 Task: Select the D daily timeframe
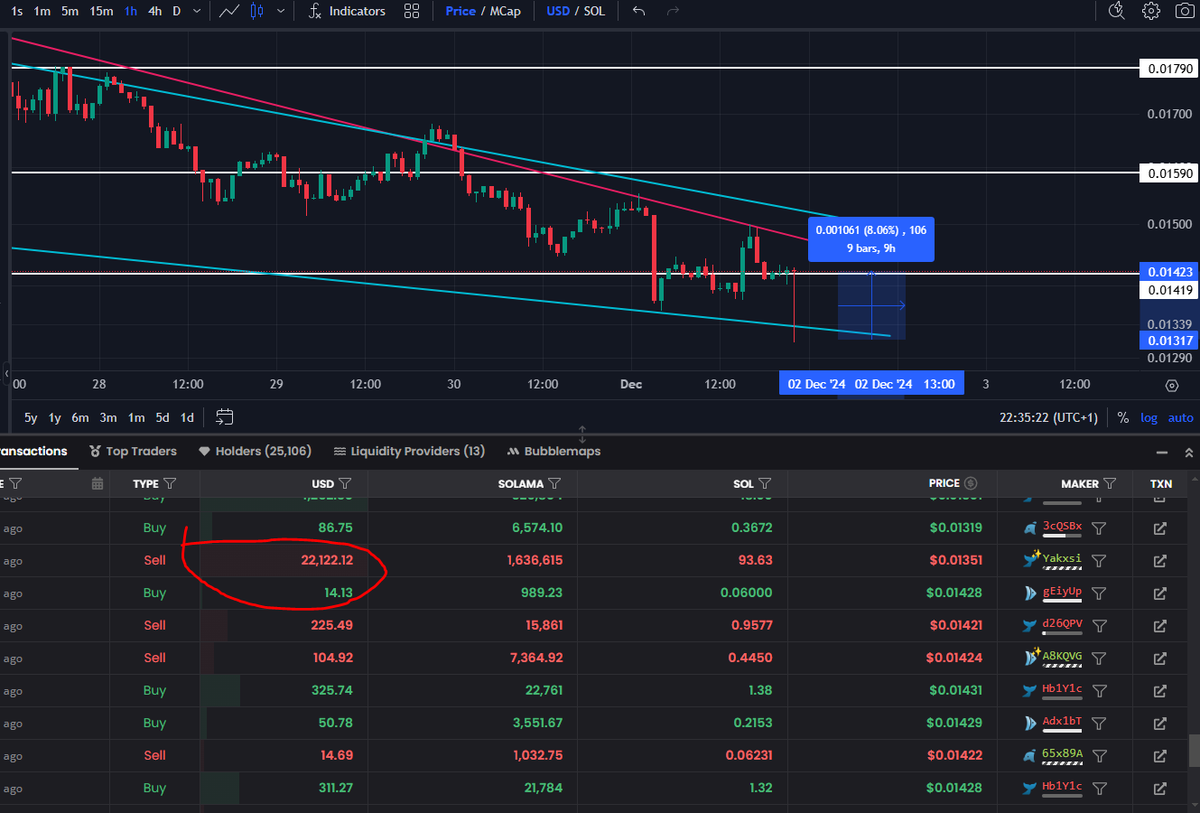tap(177, 11)
